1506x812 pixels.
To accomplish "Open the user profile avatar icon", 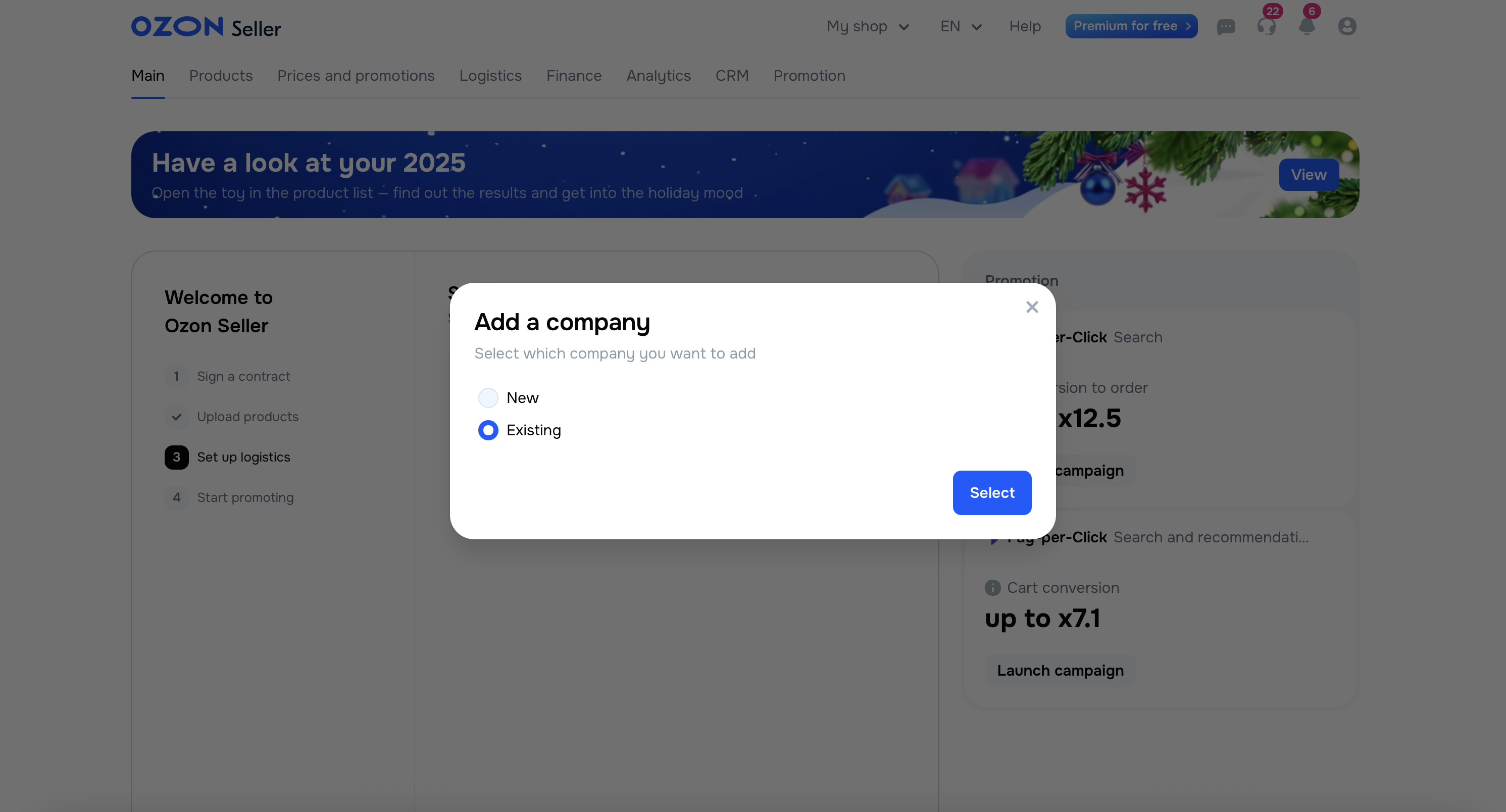I will pyautogui.click(x=1347, y=26).
